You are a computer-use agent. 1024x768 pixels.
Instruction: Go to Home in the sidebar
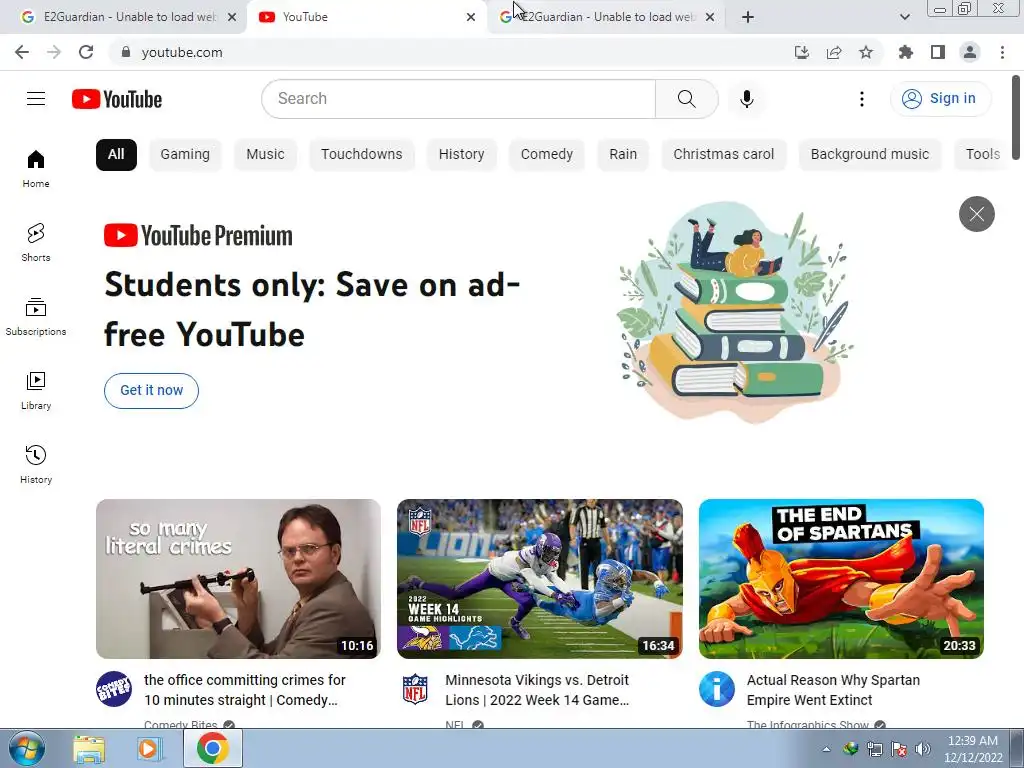36,168
